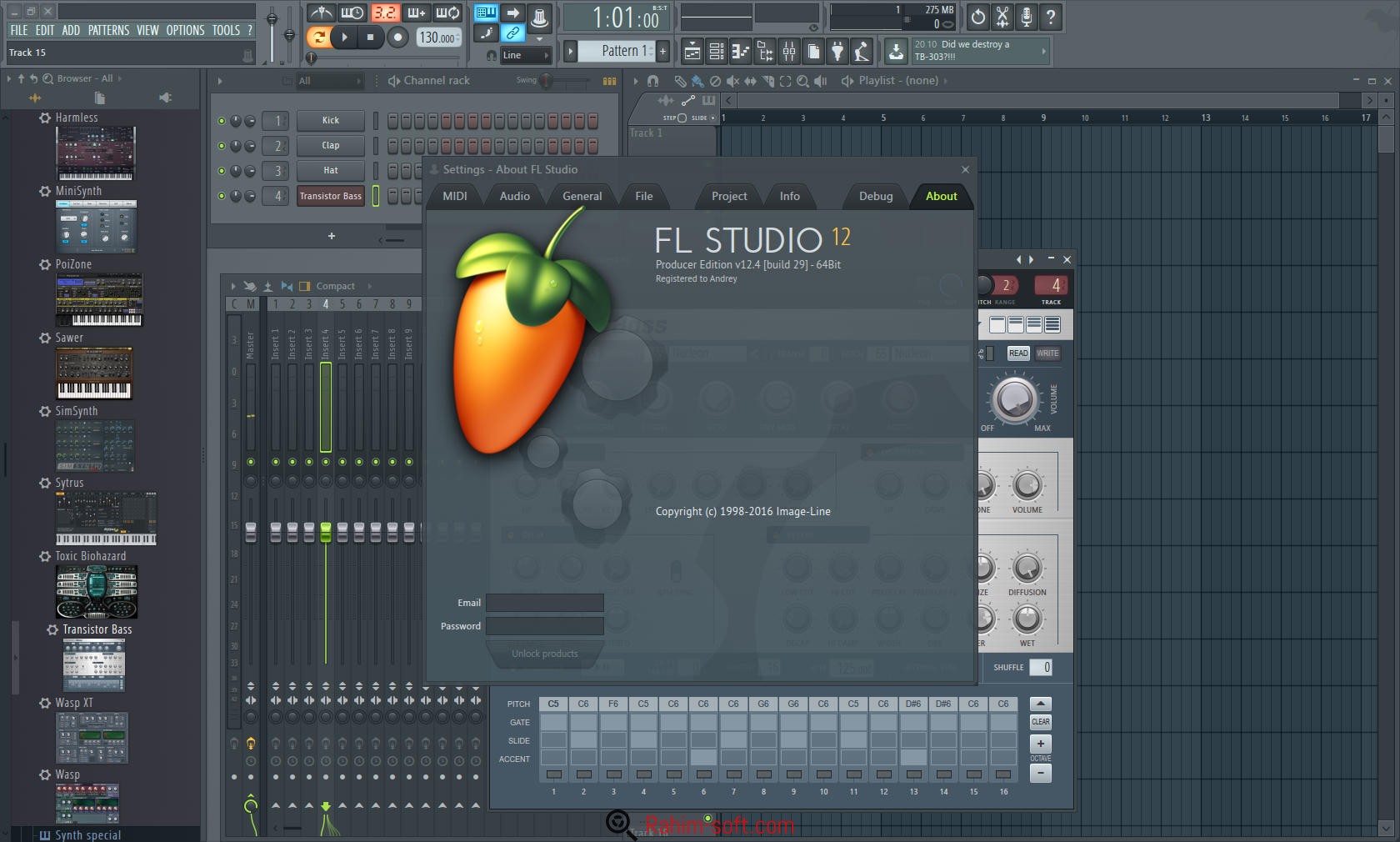Enable the metronome
Image resolution: width=1400 pixels, height=842 pixels.
coord(322,13)
